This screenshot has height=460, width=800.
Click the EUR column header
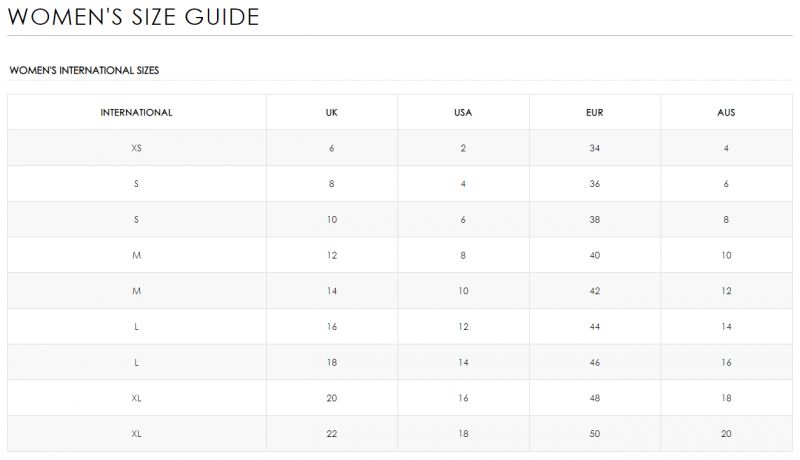595,112
